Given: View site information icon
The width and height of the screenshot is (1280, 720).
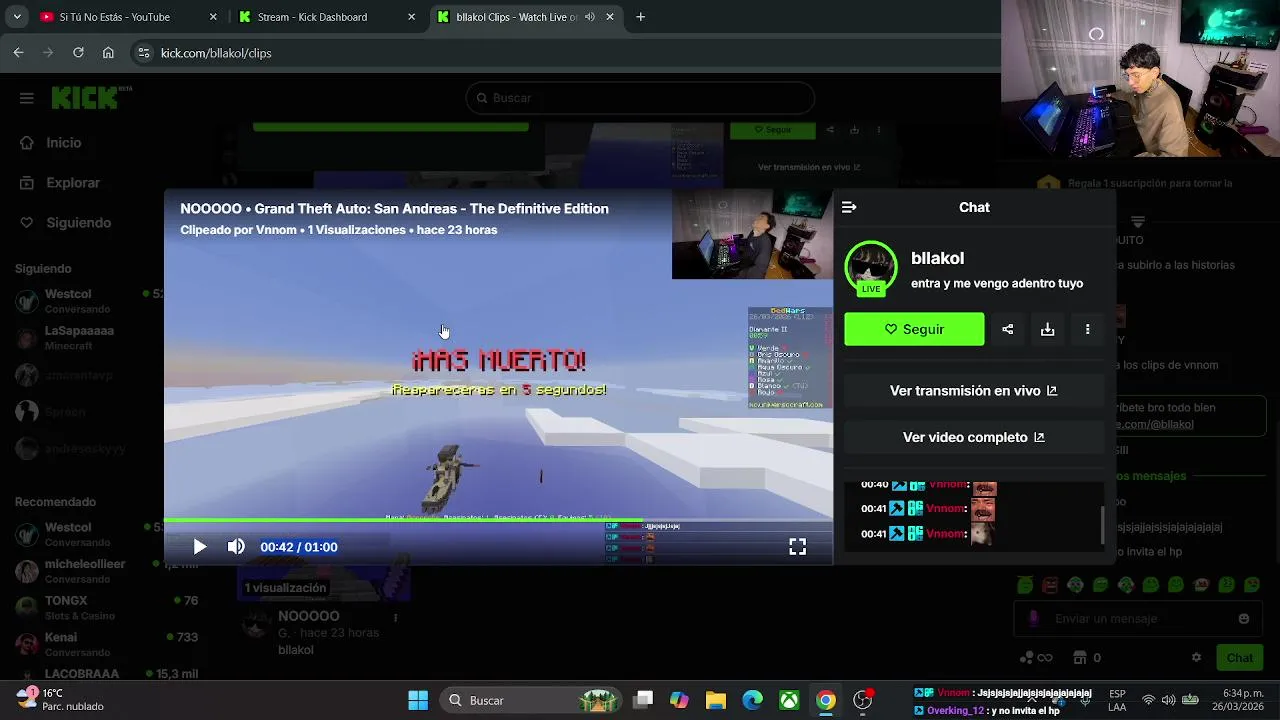Looking at the screenshot, I should 144,53.
